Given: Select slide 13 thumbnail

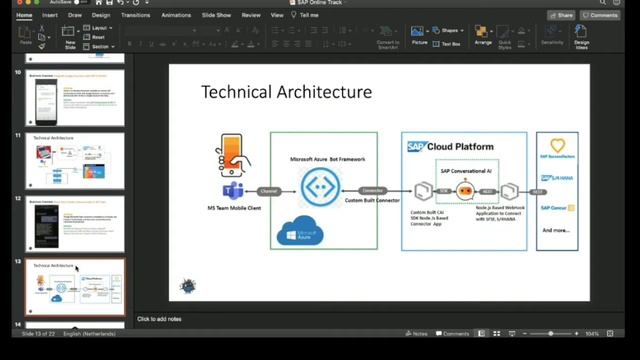Looking at the screenshot, I should click(75, 287).
